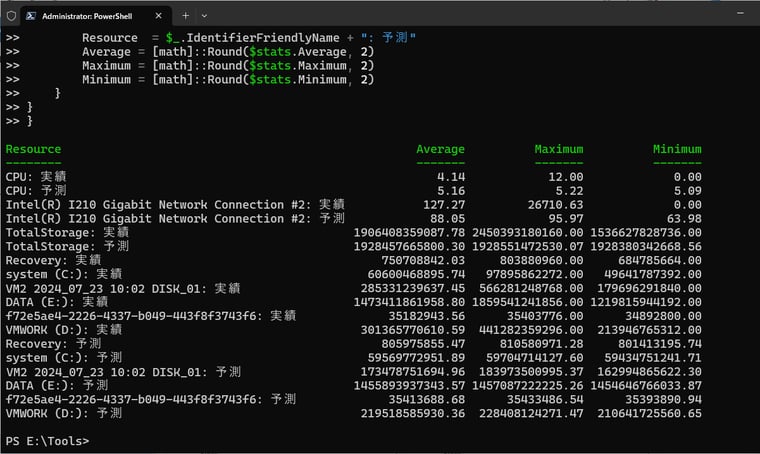760x454 pixels.
Task: Click the 'TotalStorage: 実績' label
Action: (x=67, y=233)
